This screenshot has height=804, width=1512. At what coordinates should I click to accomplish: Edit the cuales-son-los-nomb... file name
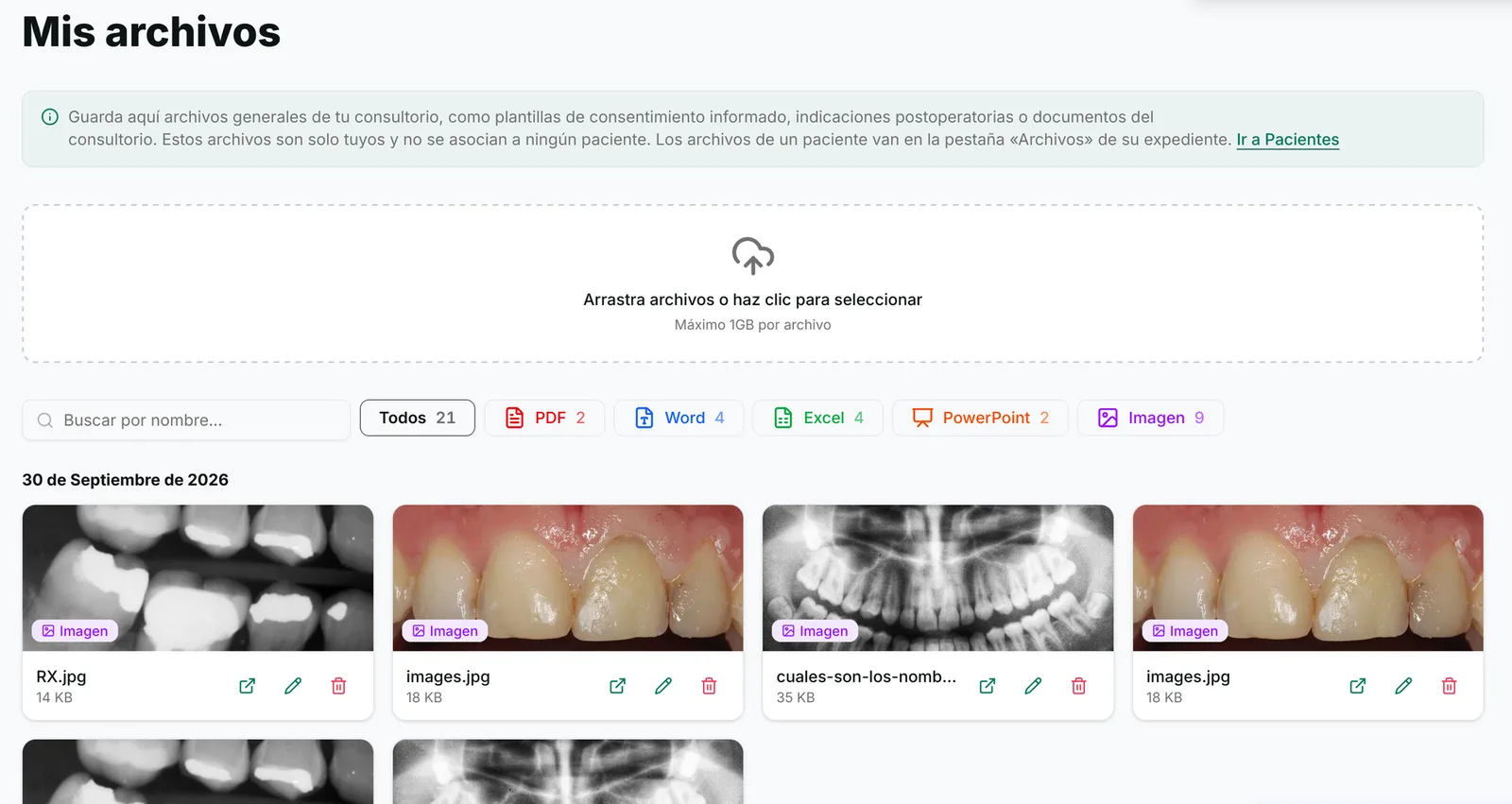click(1033, 686)
